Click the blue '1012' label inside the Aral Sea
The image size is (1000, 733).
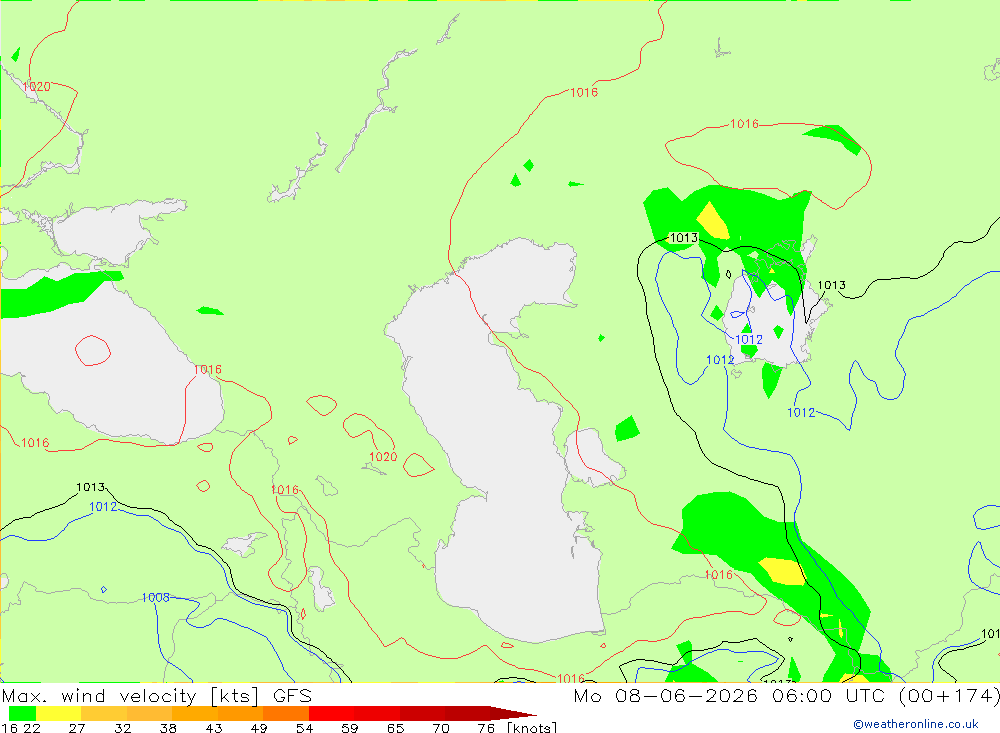tap(749, 340)
